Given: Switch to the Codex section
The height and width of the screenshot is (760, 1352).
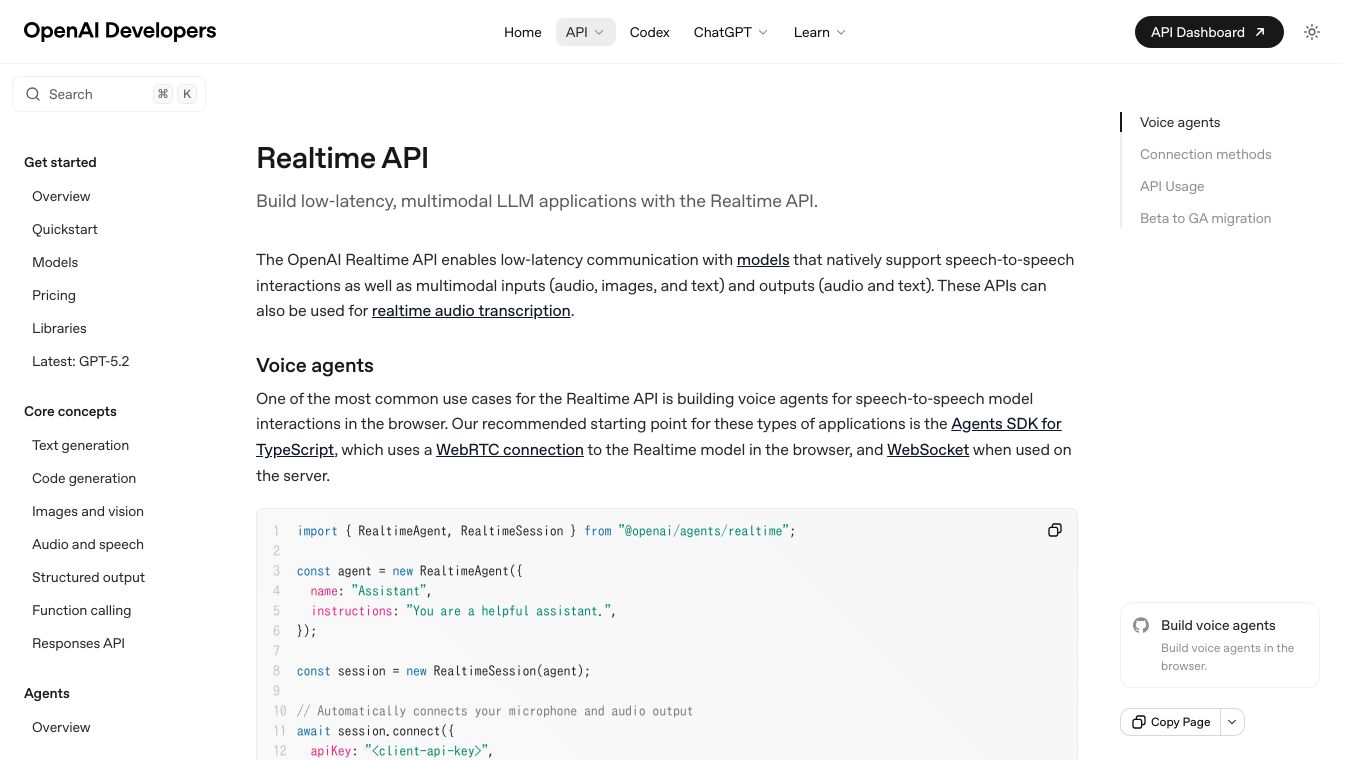Looking at the screenshot, I should pos(649,32).
